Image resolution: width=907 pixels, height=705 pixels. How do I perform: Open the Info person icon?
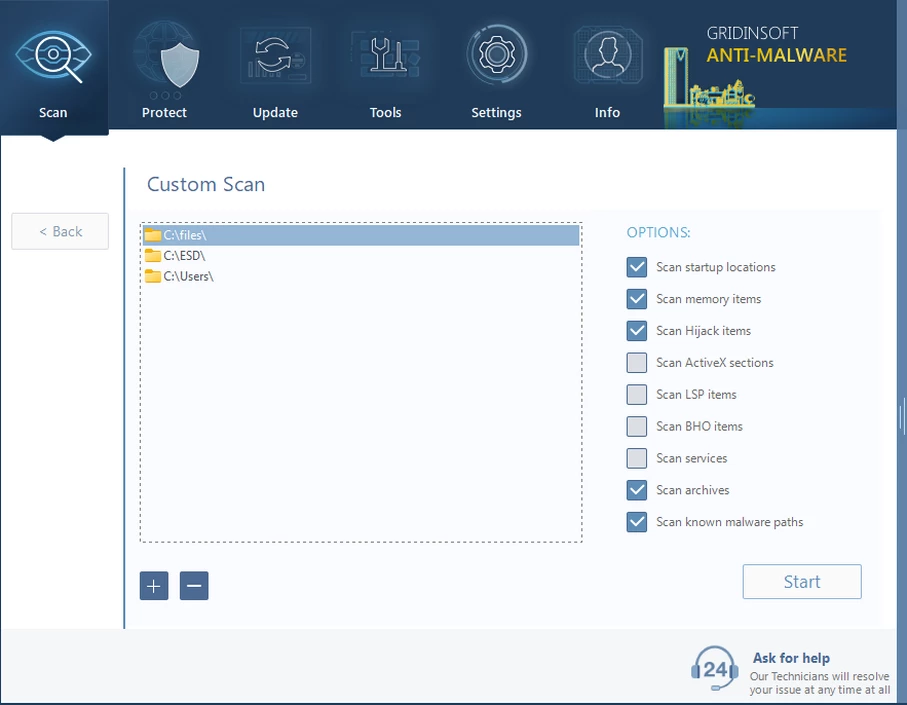[607, 58]
